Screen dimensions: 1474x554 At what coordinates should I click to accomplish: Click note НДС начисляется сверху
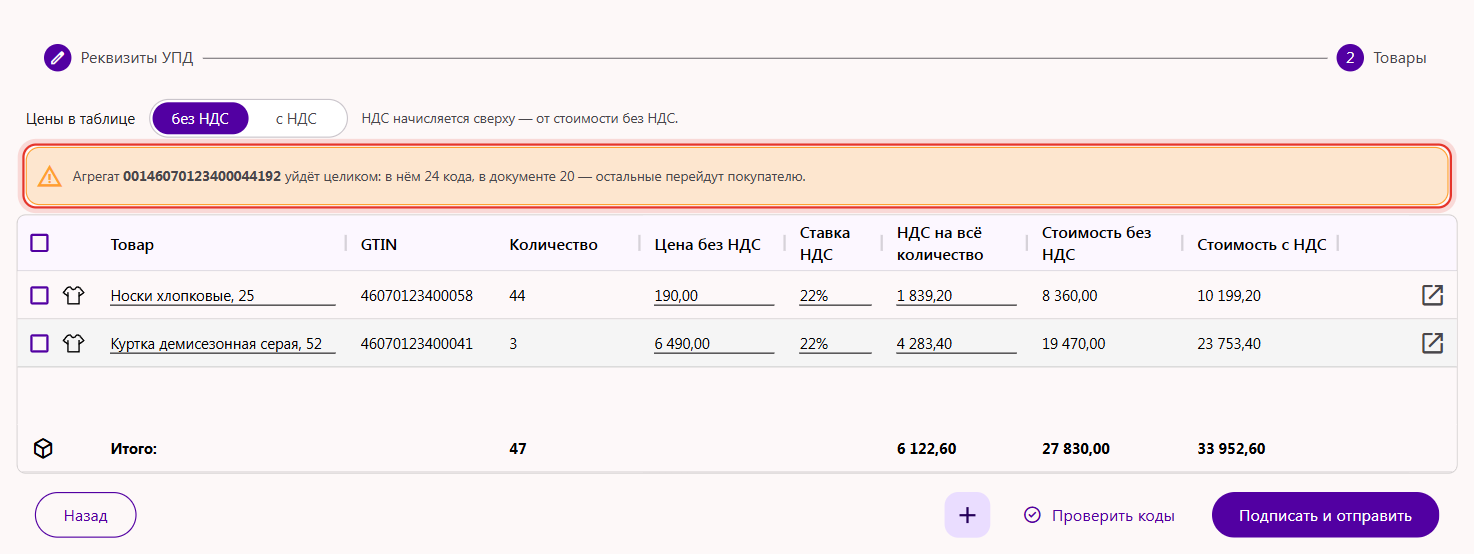[520, 118]
